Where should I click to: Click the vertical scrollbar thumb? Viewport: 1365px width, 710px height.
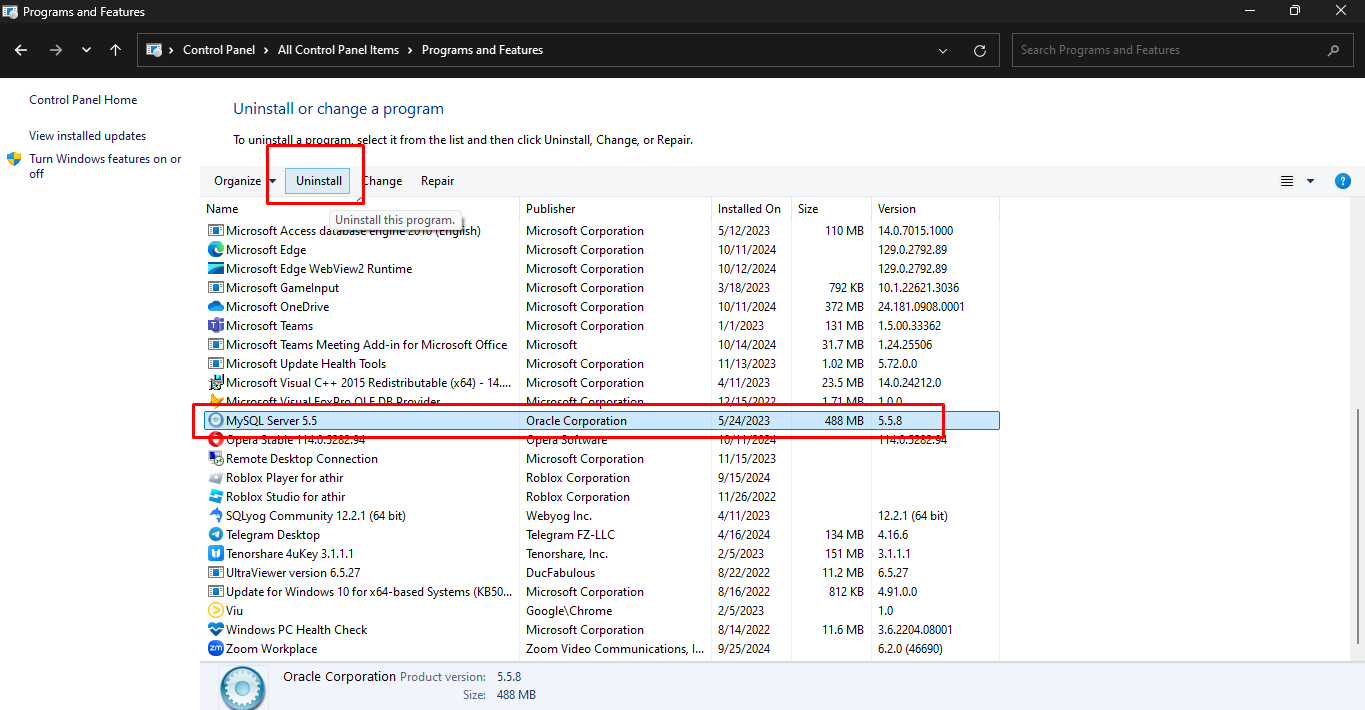[x=1358, y=527]
